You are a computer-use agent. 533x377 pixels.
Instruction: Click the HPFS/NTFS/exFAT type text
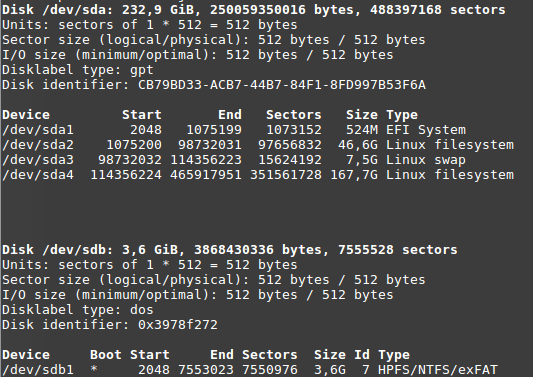pos(438,370)
